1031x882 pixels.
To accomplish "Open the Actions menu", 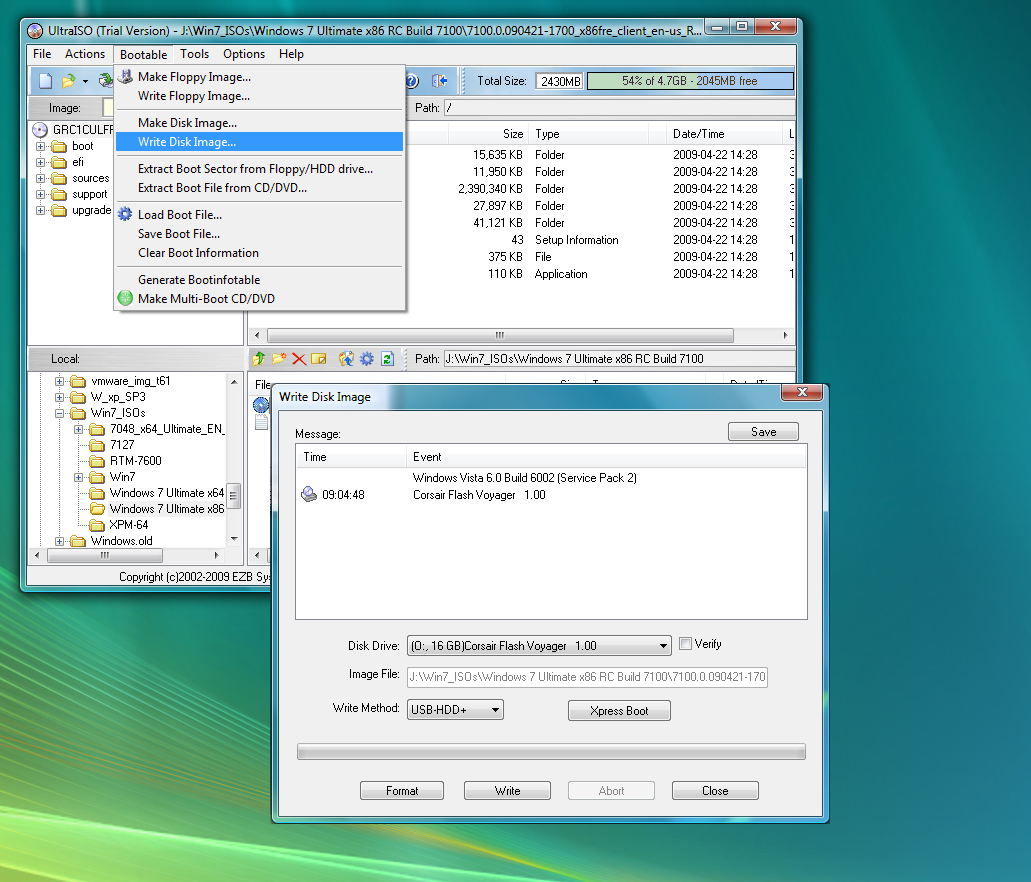I will tap(85, 54).
